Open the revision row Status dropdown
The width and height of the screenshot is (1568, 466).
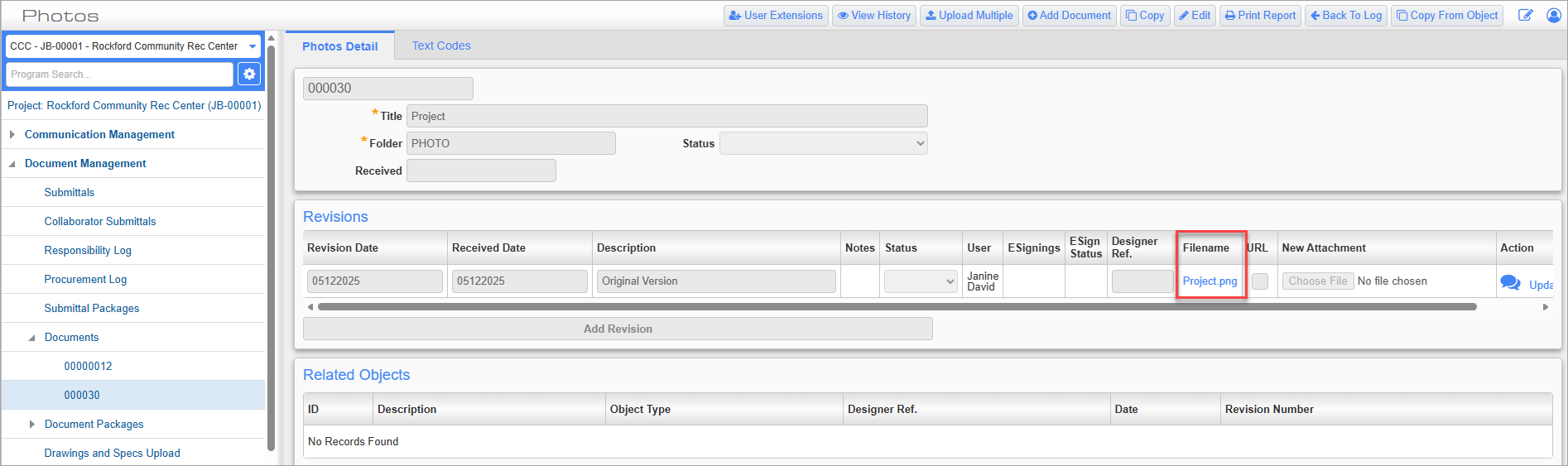(x=921, y=281)
